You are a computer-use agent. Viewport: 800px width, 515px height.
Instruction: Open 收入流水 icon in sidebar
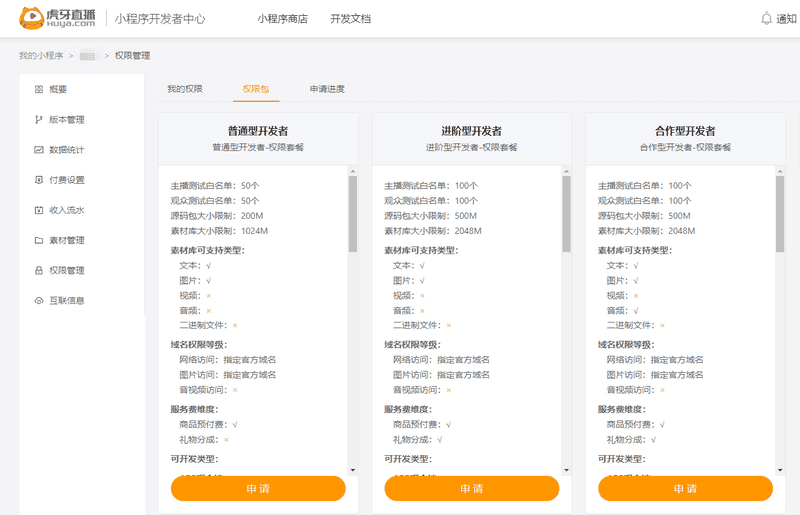tap(39, 210)
